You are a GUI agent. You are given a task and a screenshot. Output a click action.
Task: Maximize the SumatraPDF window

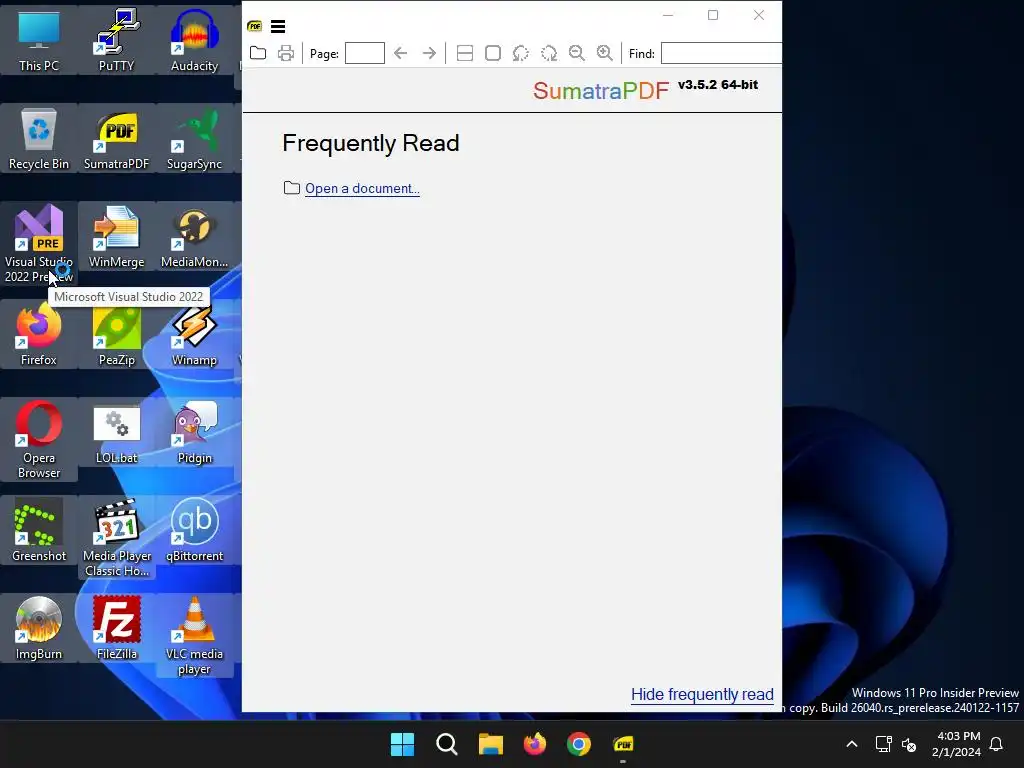point(713,15)
